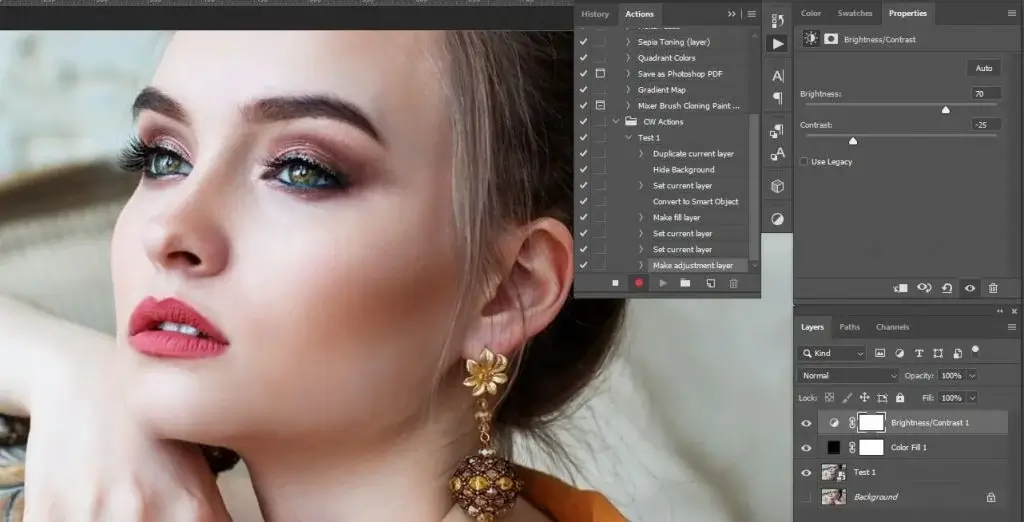Toggle checkmark for Hide Background step
This screenshot has height=522, width=1024.
click(583, 169)
